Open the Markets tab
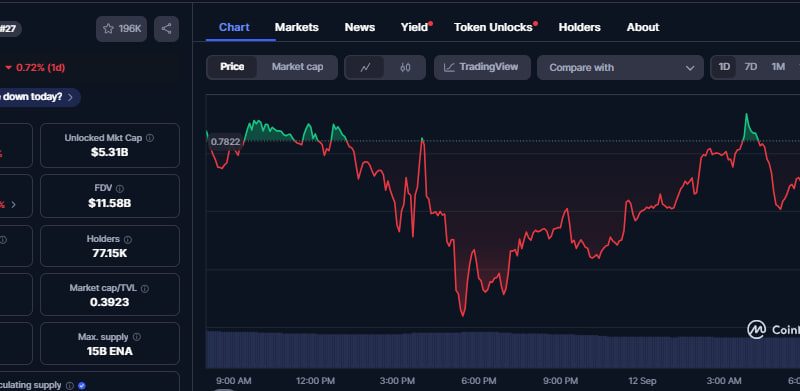Viewport: 800px width, 391px height. [x=296, y=28]
